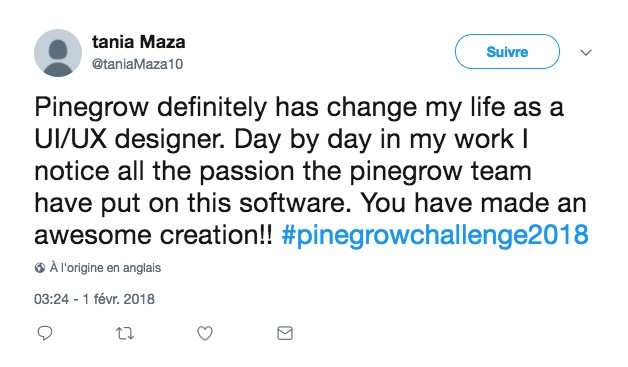Click the tweet body text about Pinegrow

point(311,171)
